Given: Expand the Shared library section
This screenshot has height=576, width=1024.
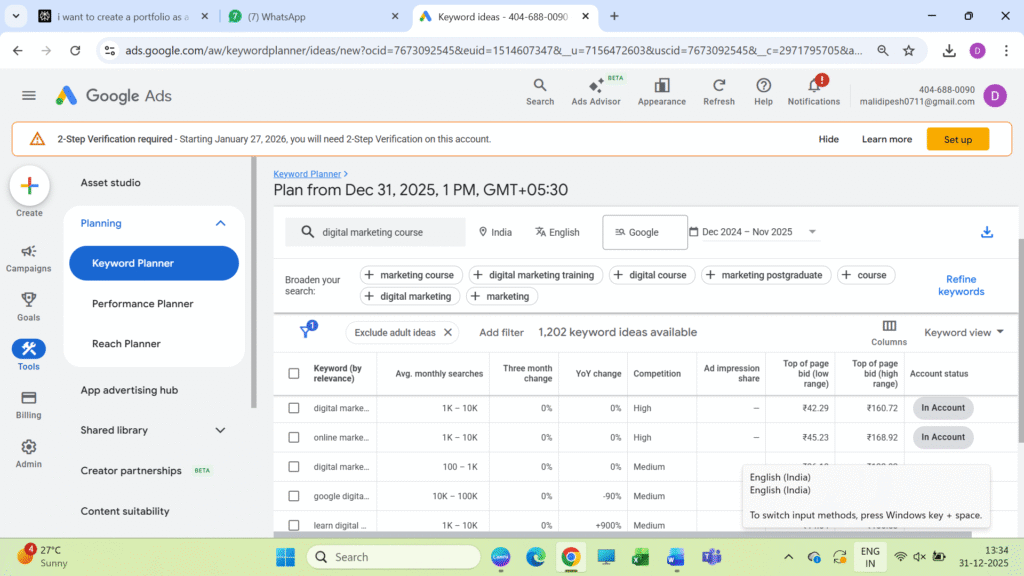Looking at the screenshot, I should coord(220,430).
